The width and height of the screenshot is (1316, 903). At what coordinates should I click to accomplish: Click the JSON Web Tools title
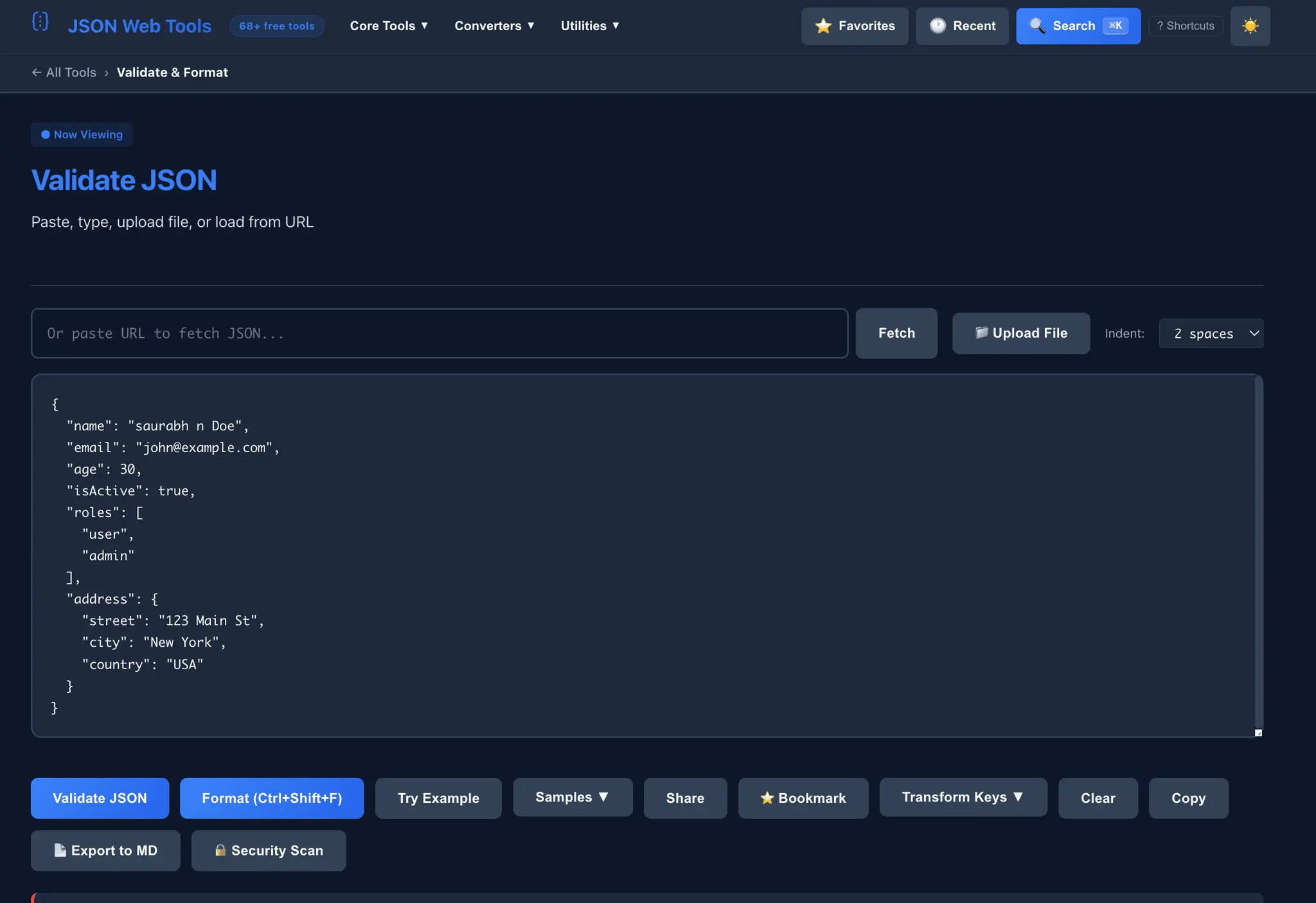pyautogui.click(x=139, y=26)
